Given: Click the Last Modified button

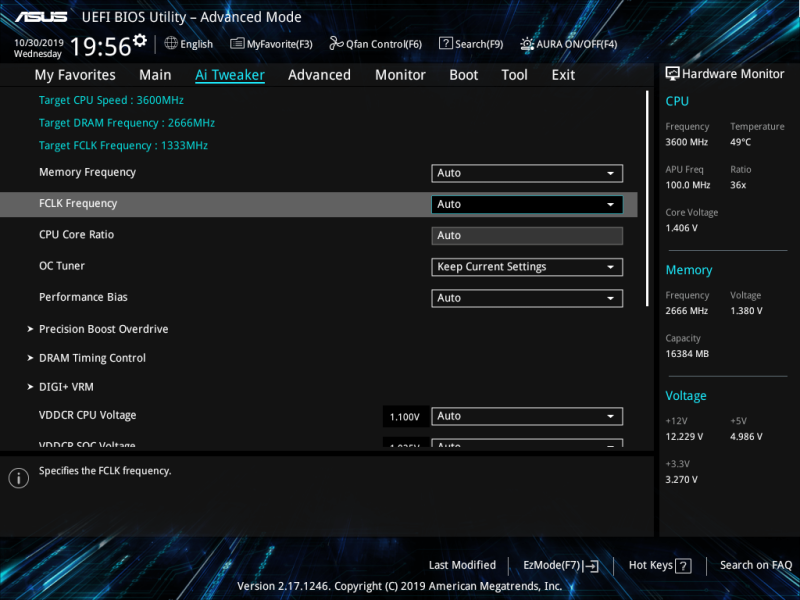Looking at the screenshot, I should [x=462, y=565].
